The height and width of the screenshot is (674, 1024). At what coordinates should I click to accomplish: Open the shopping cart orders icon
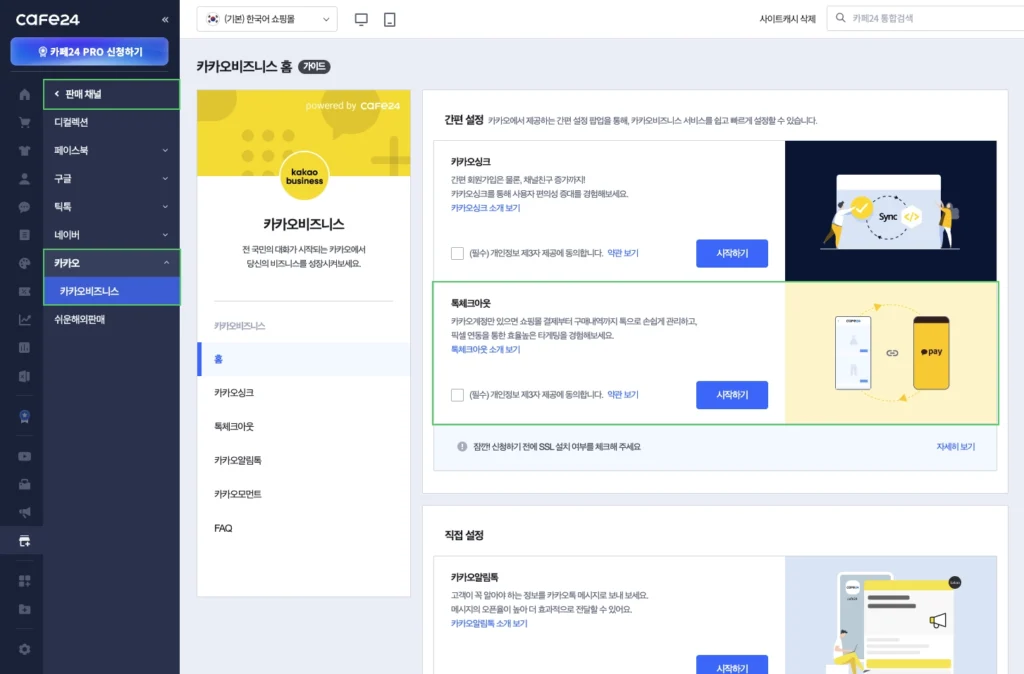[x=24, y=122]
